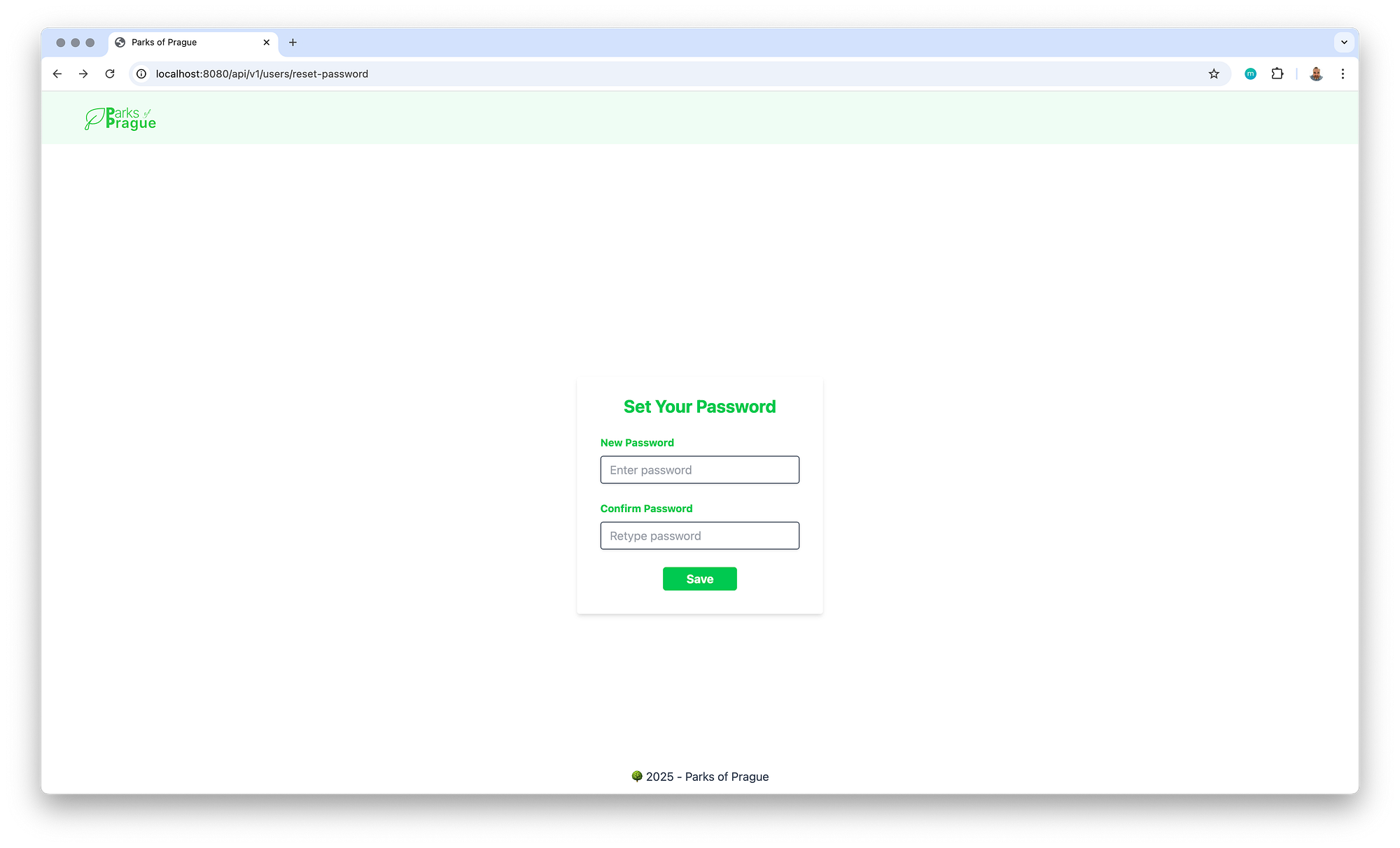Open the teal extension icon in toolbar
The height and width of the screenshot is (848, 1400).
pos(1251,73)
